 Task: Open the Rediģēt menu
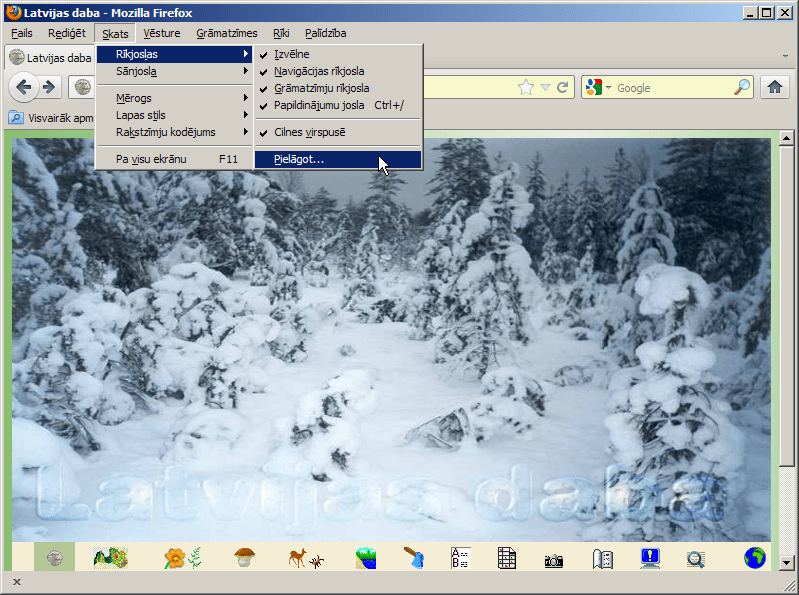coord(67,33)
